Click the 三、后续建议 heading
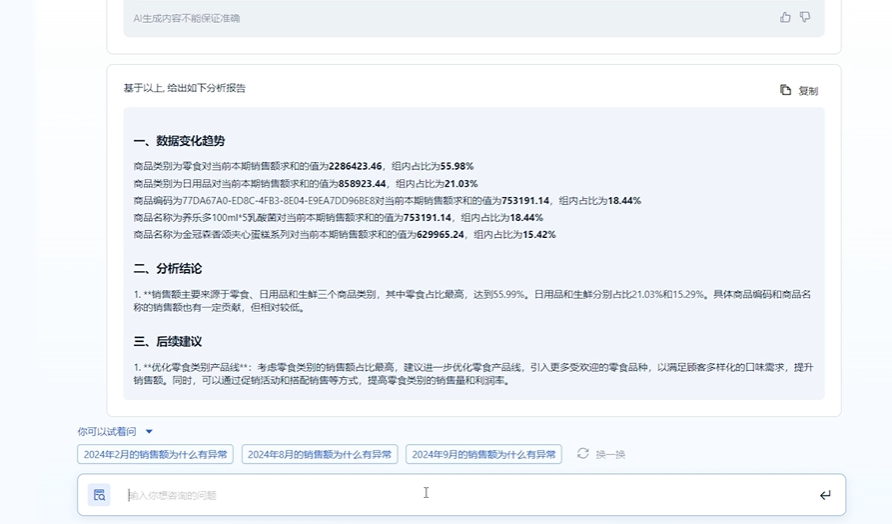The width and height of the screenshot is (892, 524). [167, 341]
